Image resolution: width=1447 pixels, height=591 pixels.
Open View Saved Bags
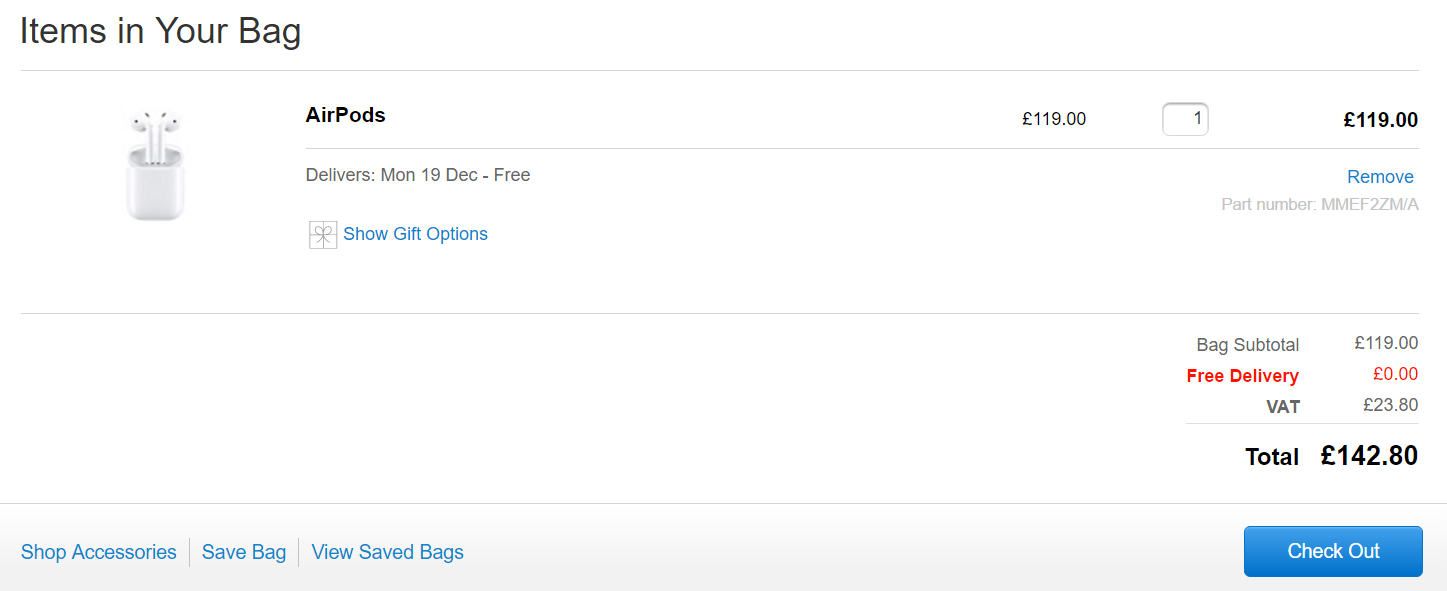[x=387, y=552]
